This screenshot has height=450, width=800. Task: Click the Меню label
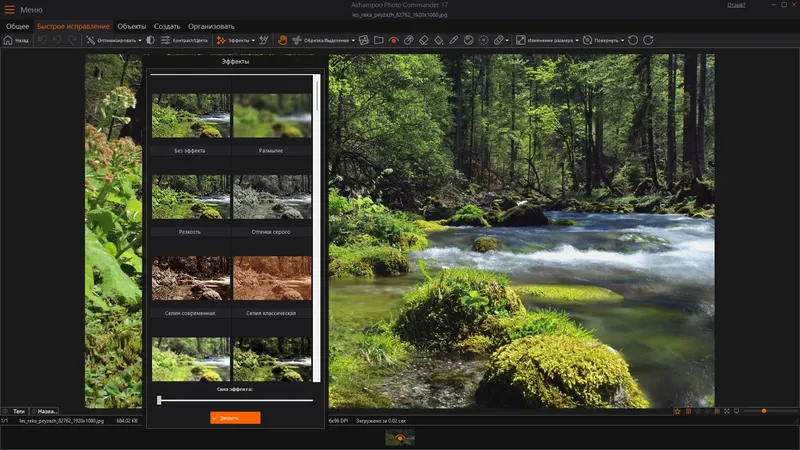32,10
